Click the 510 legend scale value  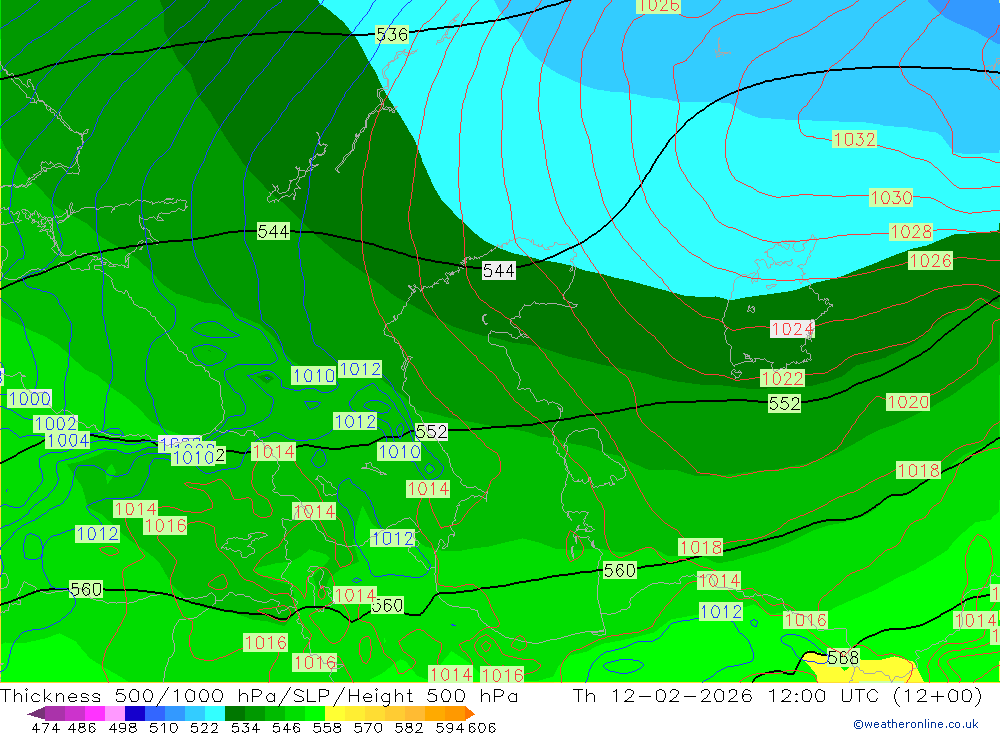click(x=163, y=727)
